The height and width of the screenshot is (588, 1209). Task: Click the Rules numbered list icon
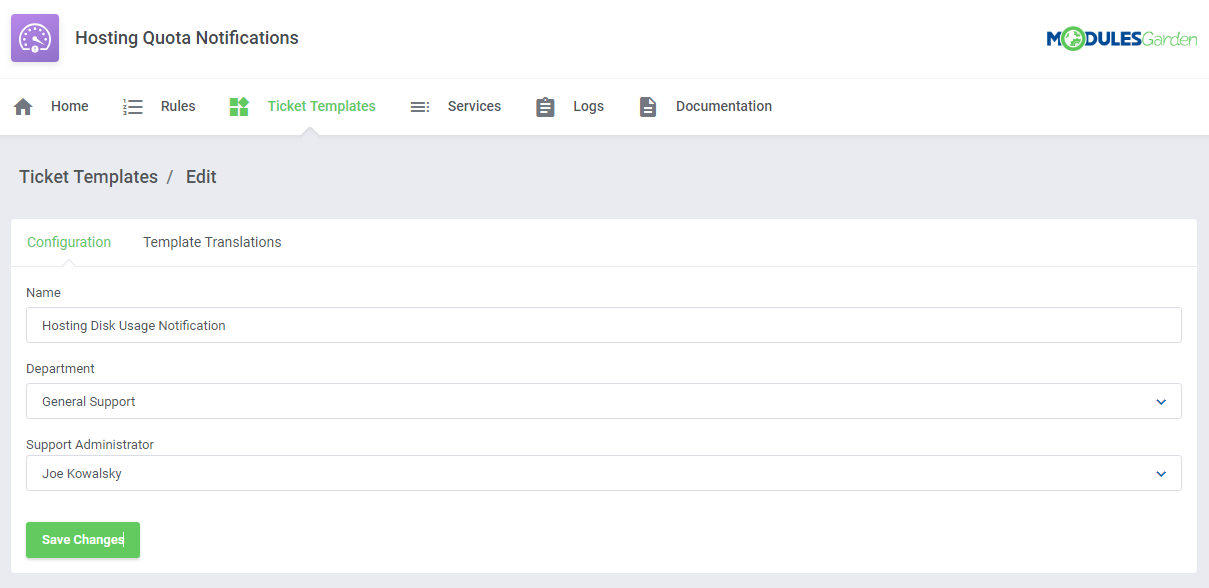(x=133, y=107)
